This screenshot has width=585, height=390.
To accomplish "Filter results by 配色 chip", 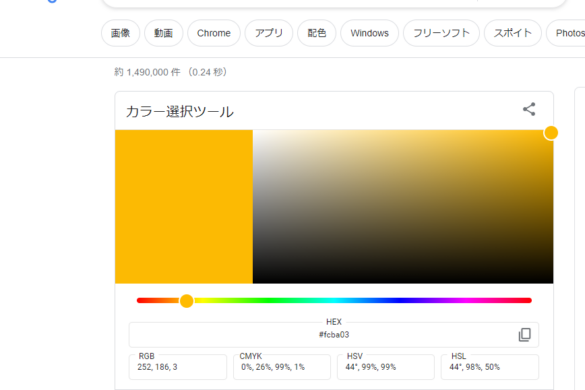I will click(x=317, y=33).
